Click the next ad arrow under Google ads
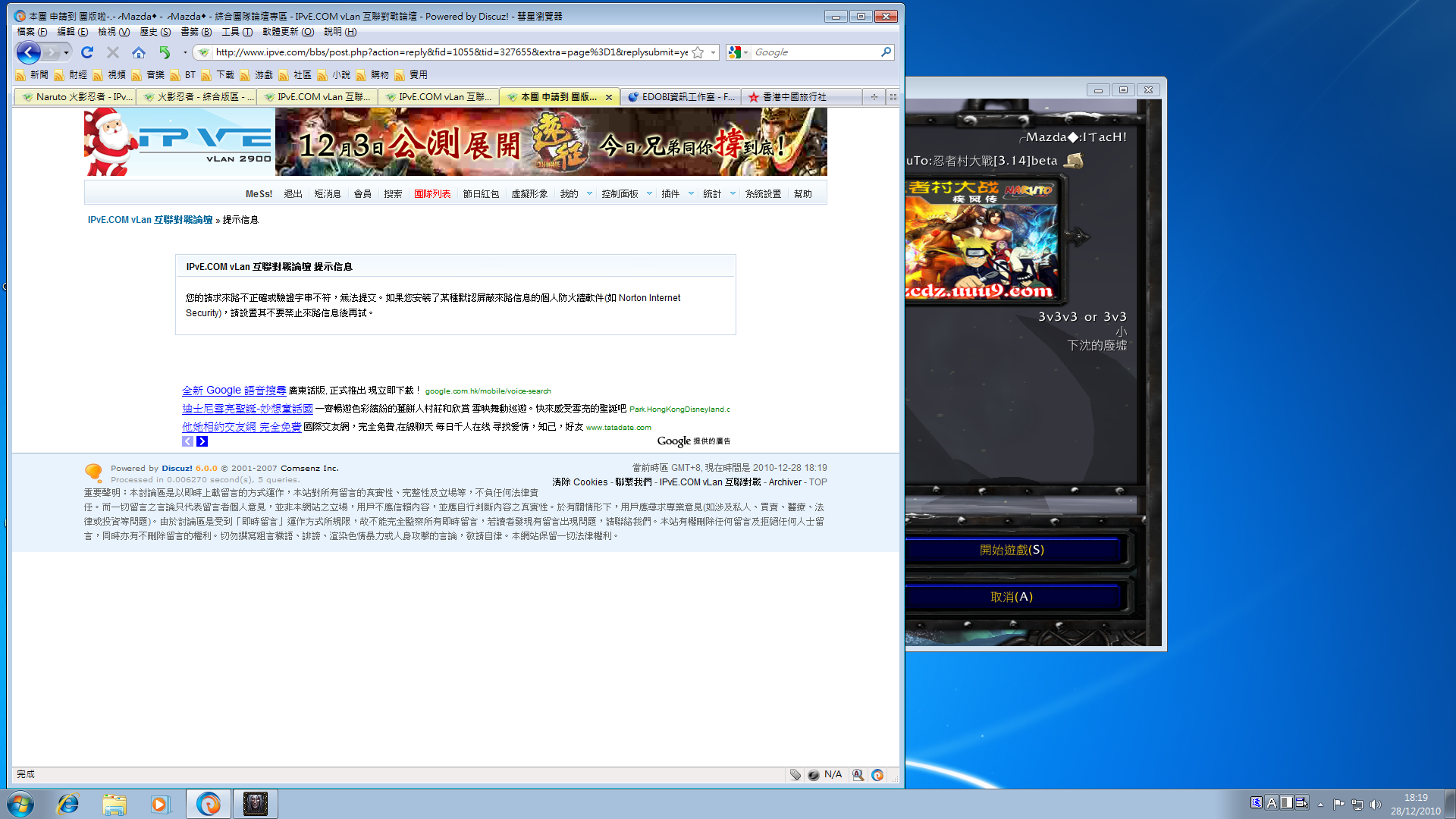 point(202,441)
